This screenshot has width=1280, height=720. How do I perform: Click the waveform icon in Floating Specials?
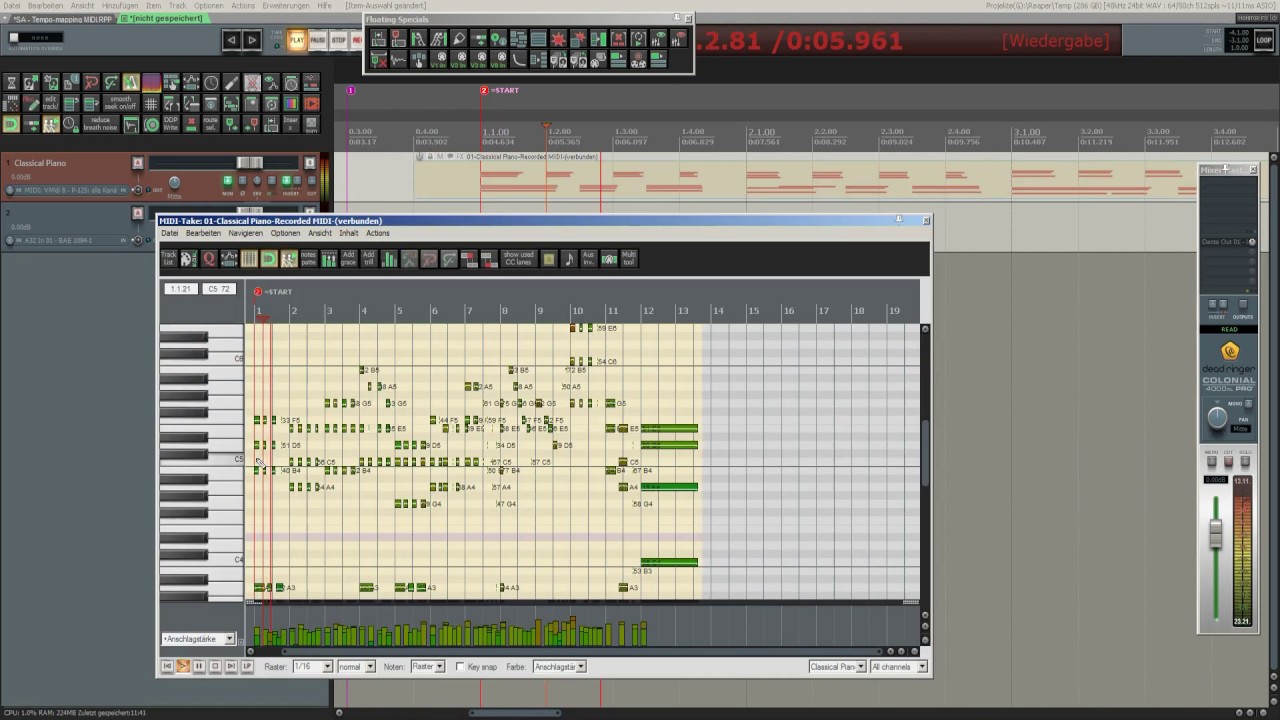tap(398, 60)
